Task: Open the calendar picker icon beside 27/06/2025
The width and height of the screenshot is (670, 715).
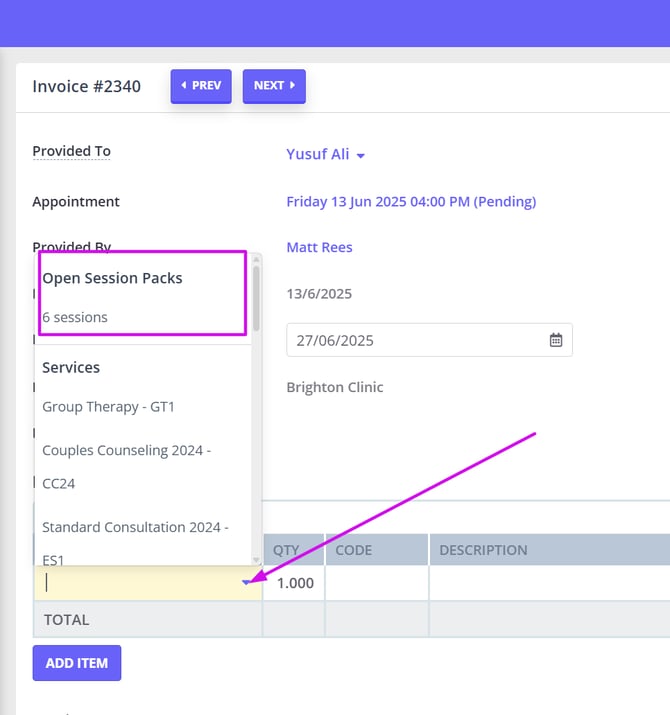Action: point(556,340)
